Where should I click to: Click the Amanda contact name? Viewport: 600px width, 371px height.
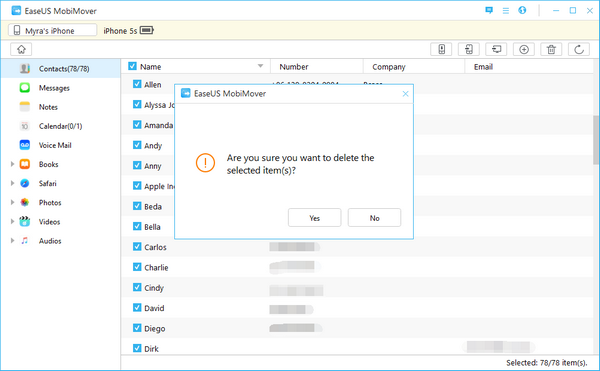(x=158, y=125)
